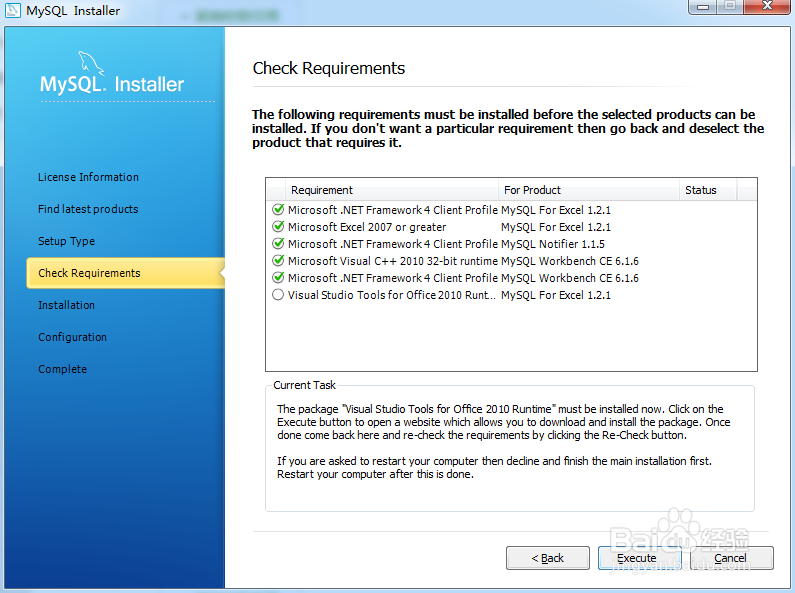Click the Execute button
The image size is (795, 593).
click(639, 558)
